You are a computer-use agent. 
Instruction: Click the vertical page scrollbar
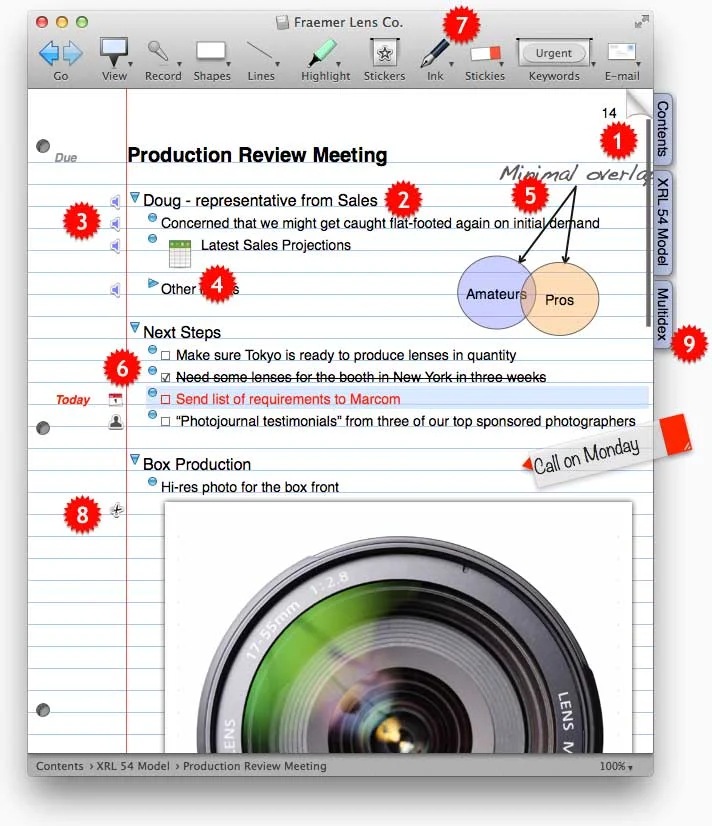click(648, 223)
